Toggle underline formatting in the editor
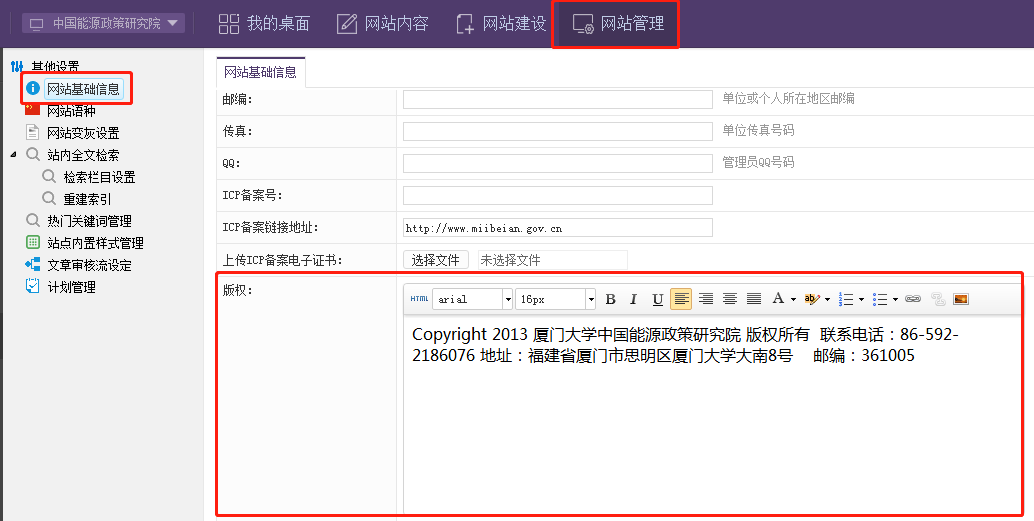Viewport: 1034px width, 521px height. pyautogui.click(x=657, y=299)
